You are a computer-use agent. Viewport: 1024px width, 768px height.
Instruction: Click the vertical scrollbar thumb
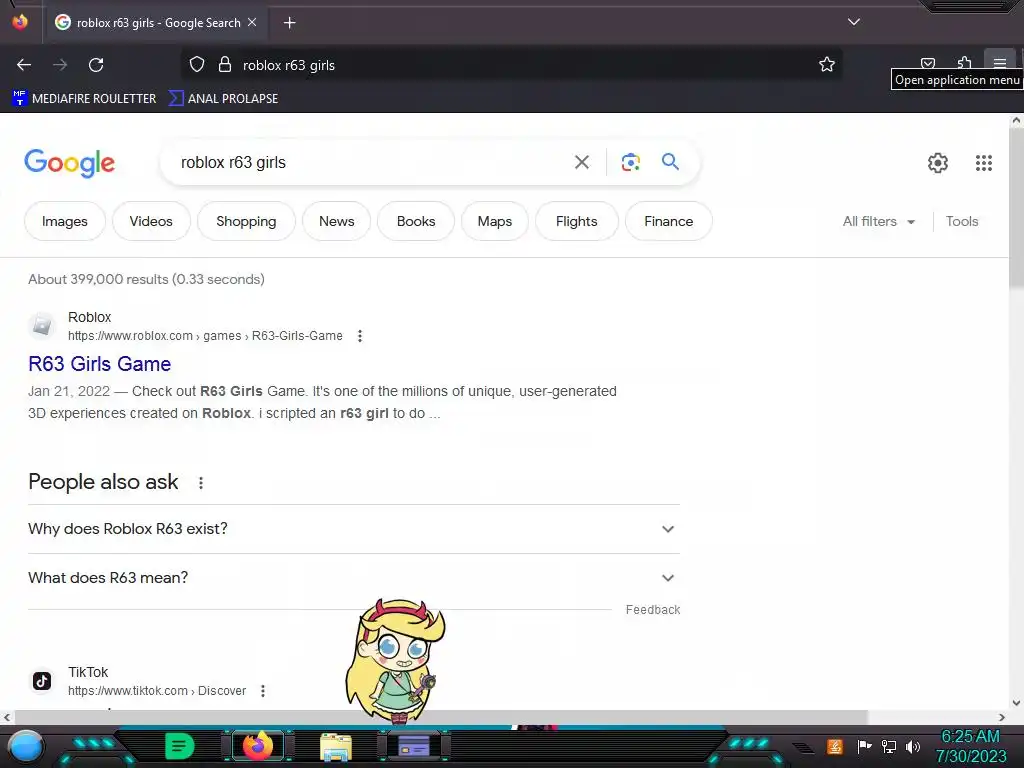(1016, 208)
